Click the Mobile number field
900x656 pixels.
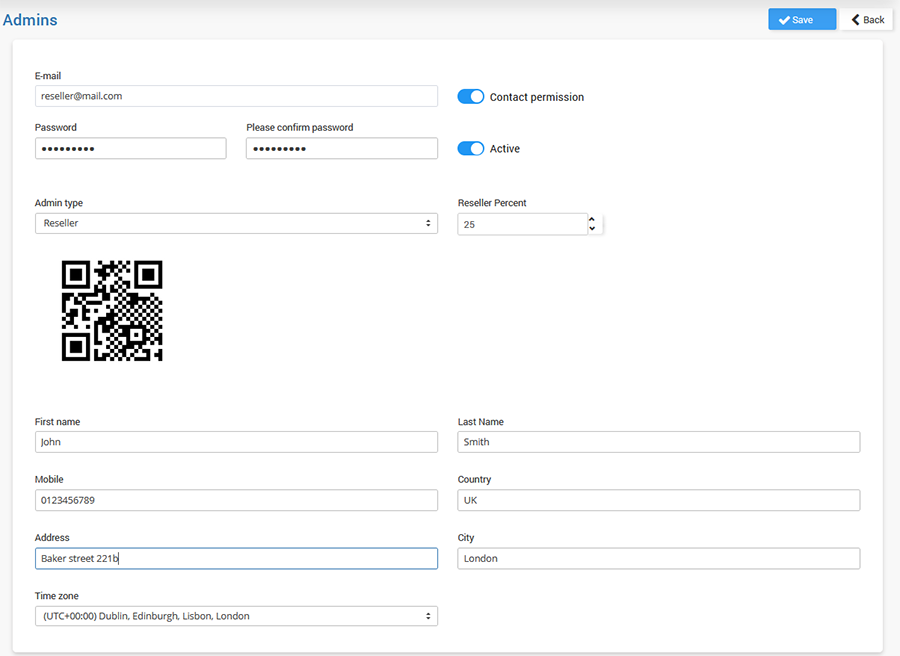pyautogui.click(x=236, y=500)
